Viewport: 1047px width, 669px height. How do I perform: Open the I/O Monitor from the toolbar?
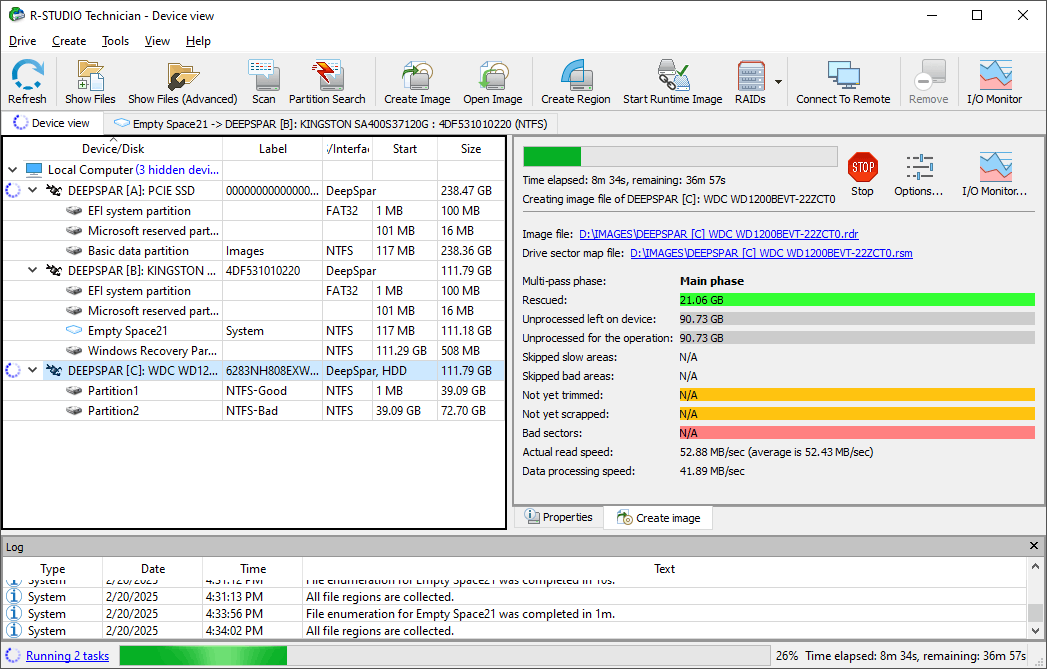(x=995, y=81)
